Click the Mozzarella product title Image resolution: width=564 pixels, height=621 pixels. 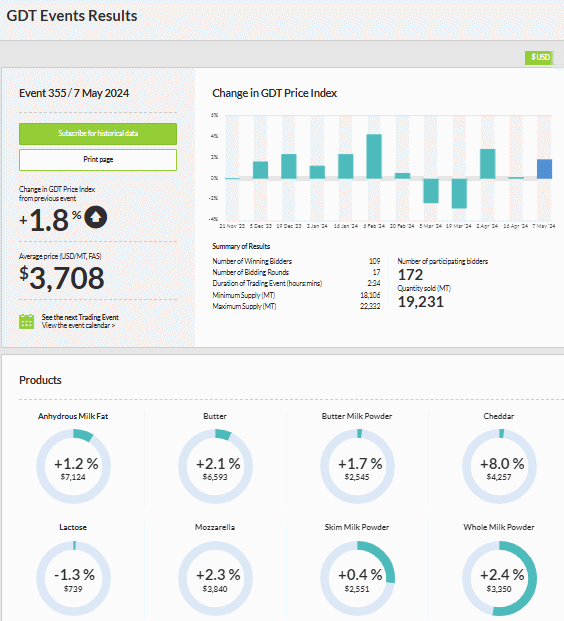coord(215,527)
